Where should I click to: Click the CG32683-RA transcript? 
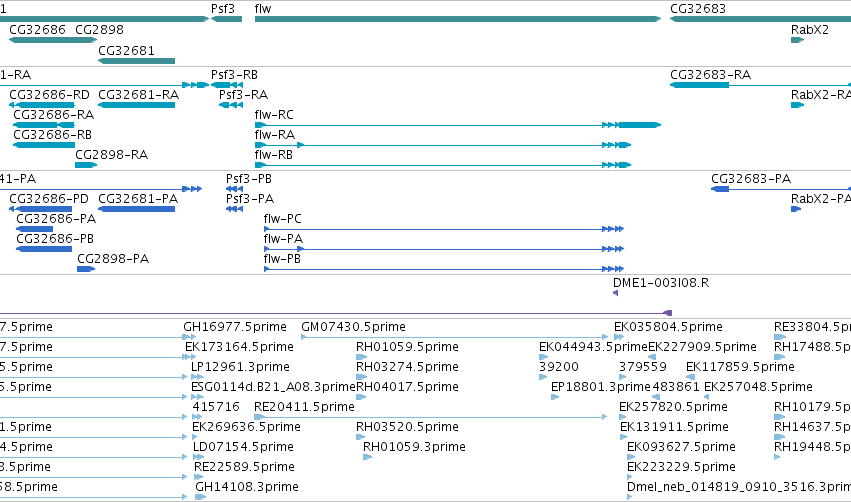[760, 85]
